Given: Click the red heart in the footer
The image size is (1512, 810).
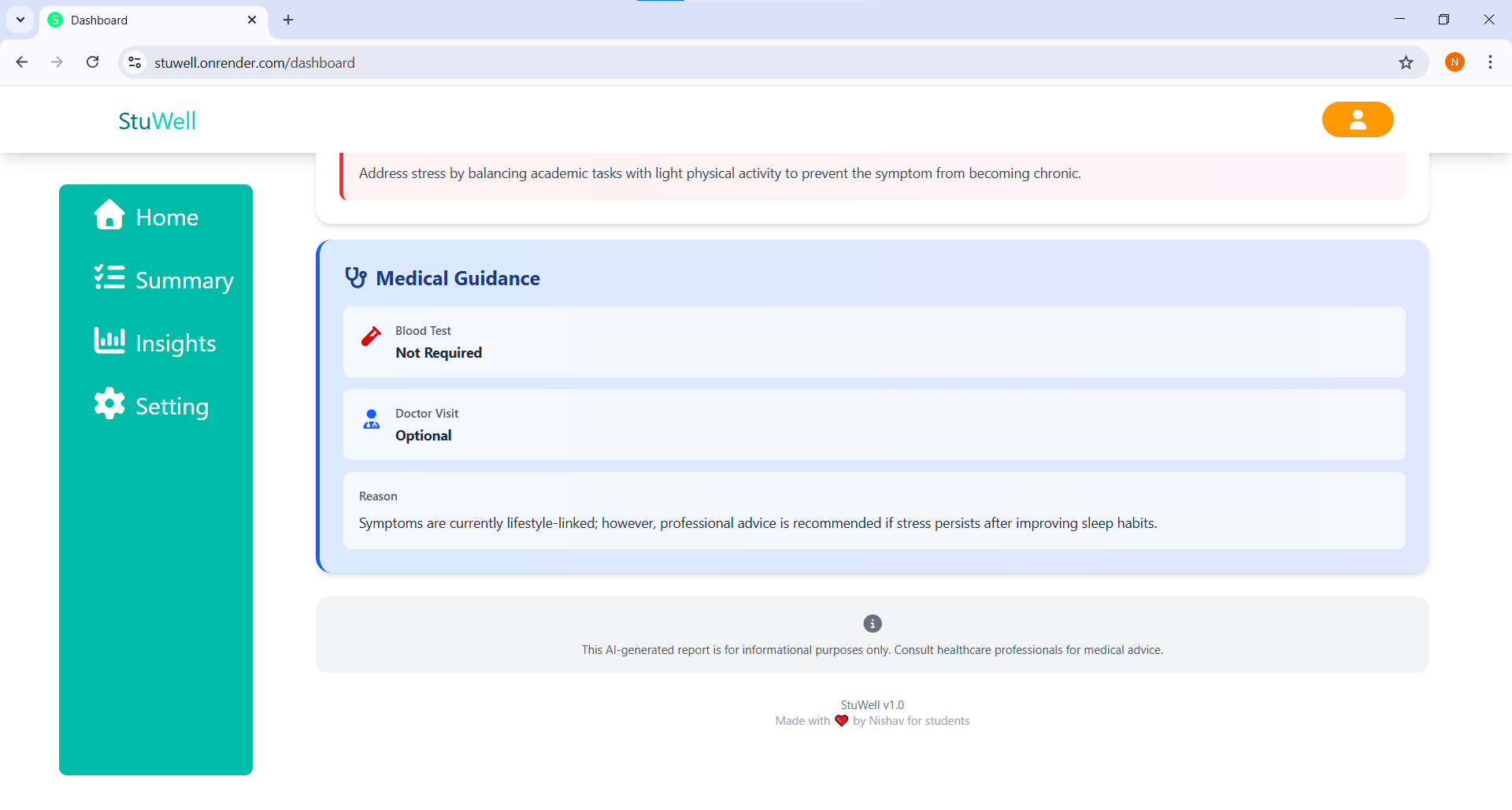Looking at the screenshot, I should pyautogui.click(x=842, y=721).
